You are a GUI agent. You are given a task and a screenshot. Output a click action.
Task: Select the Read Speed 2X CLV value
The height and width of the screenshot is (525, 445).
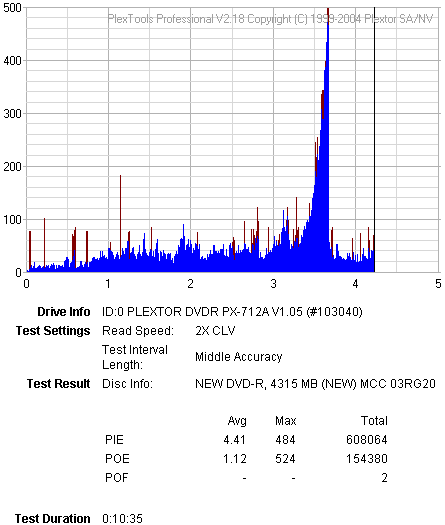coord(215,331)
